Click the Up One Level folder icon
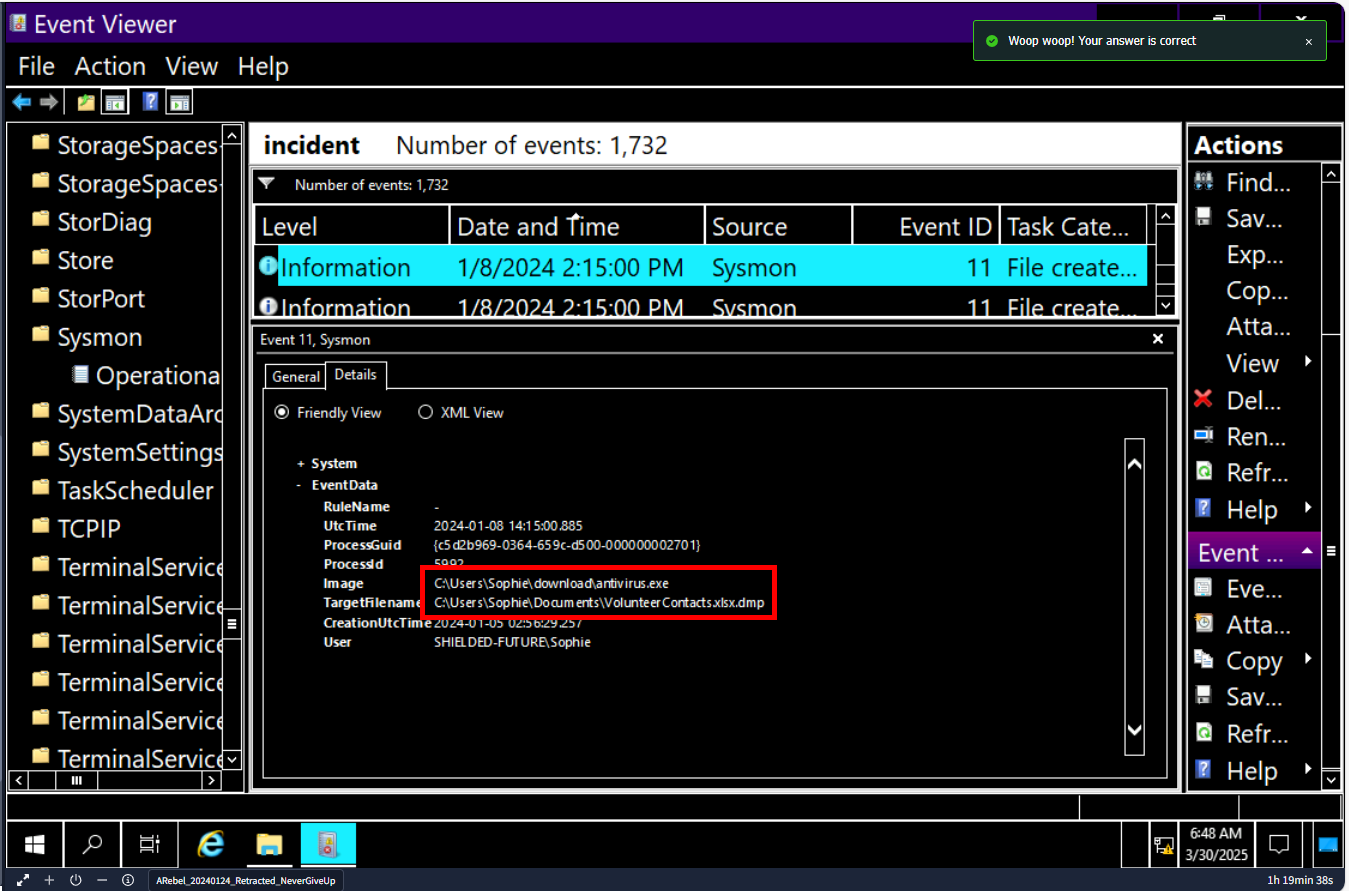Viewport: 1349px width, 891px height. pos(87,102)
